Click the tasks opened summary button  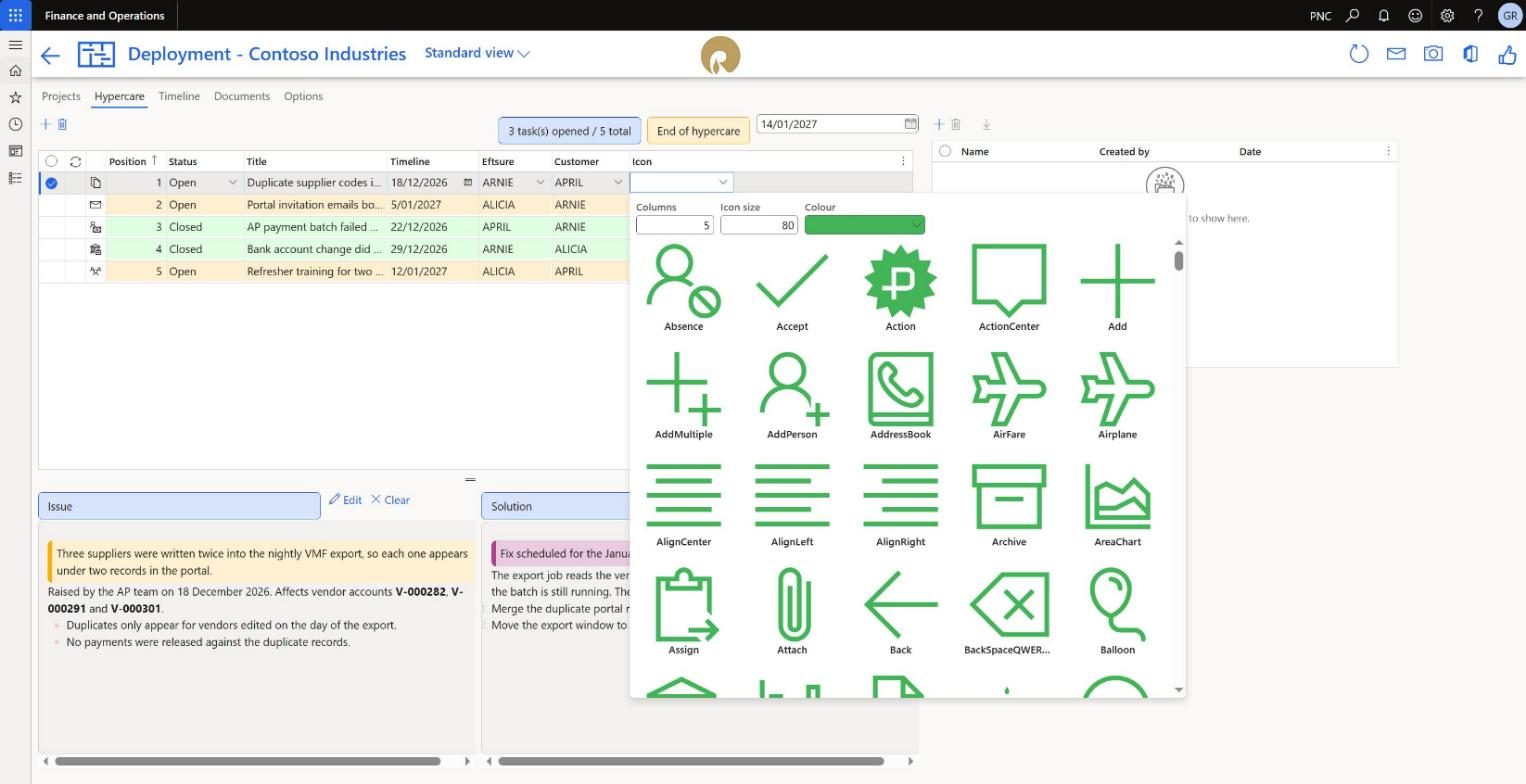tap(569, 131)
